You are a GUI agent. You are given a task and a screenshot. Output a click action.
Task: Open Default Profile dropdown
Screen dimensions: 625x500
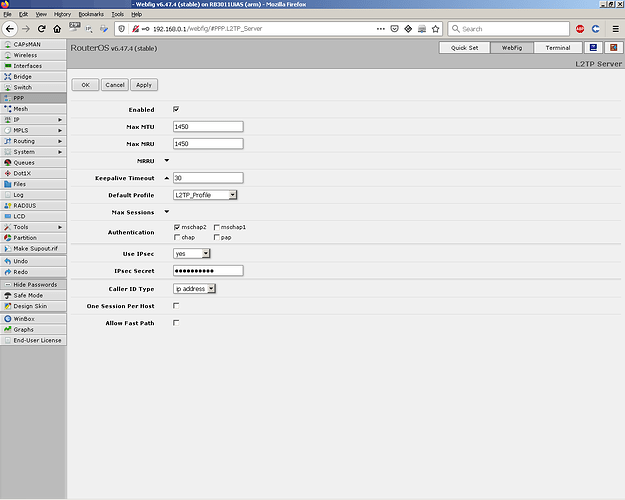(x=205, y=195)
